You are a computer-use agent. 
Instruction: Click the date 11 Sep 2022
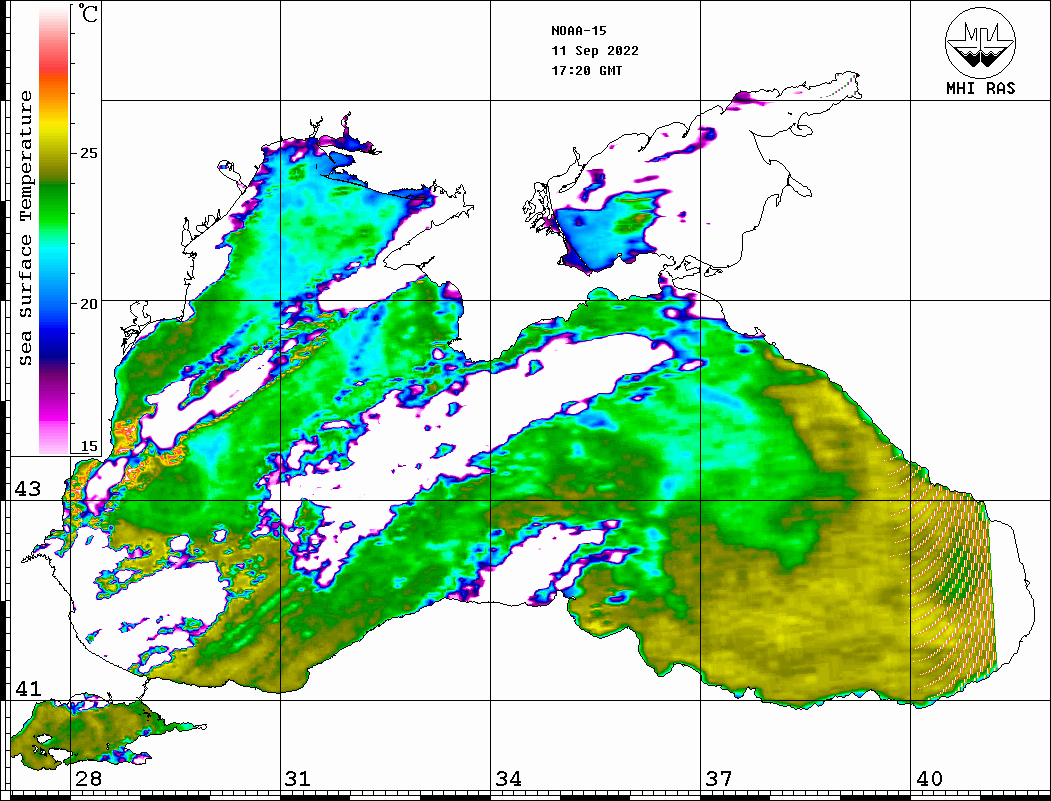pos(595,51)
